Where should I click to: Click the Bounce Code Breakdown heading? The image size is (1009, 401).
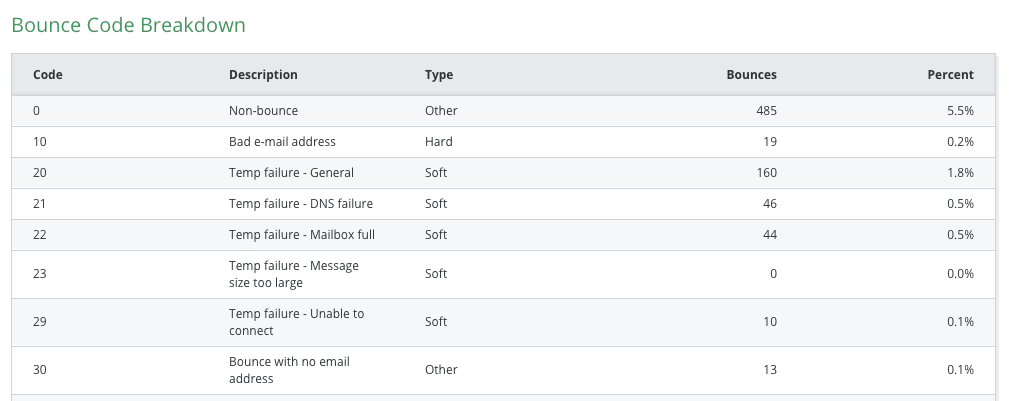(x=128, y=25)
